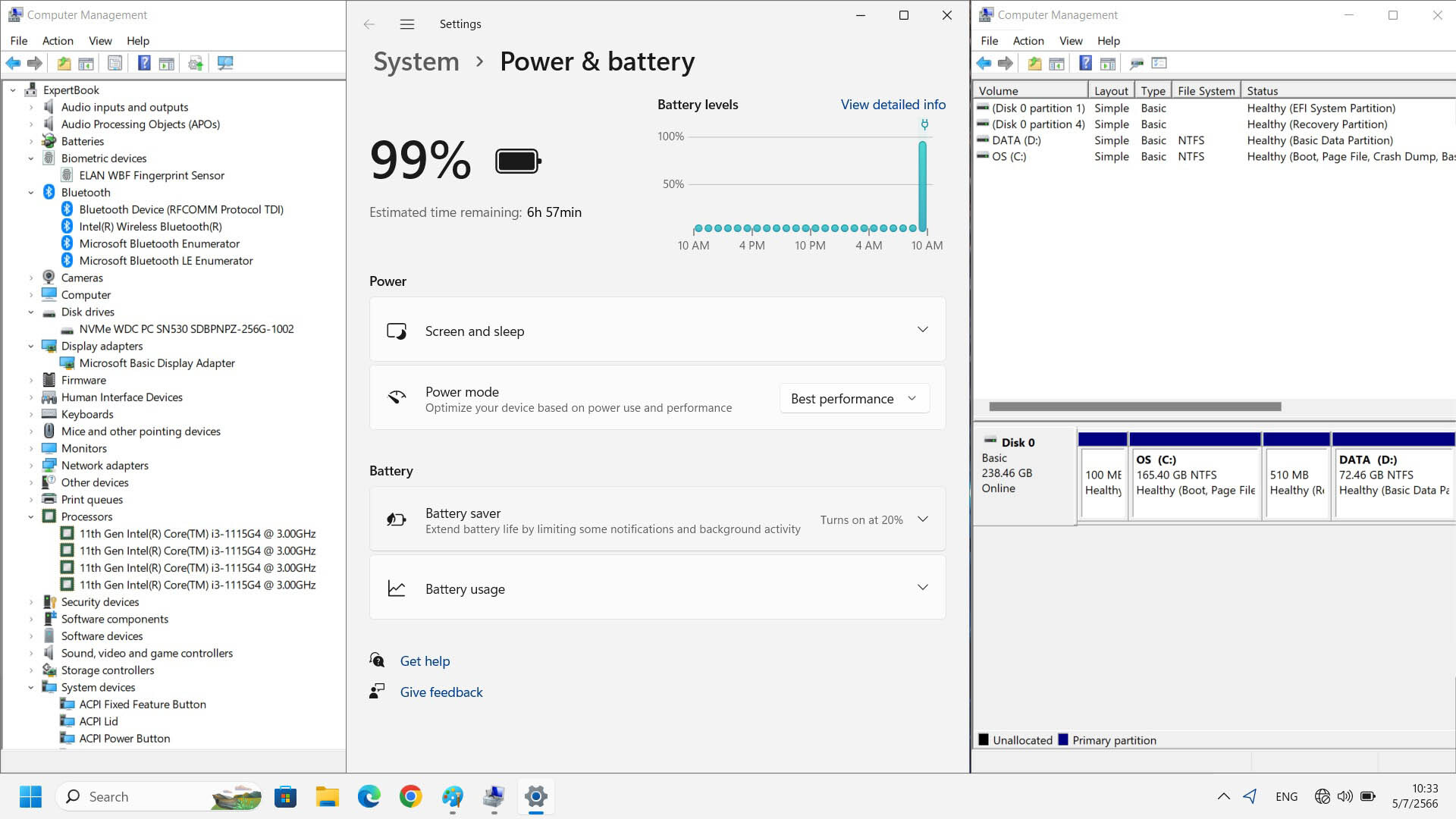Open File menu in Device Manager window

click(x=19, y=41)
